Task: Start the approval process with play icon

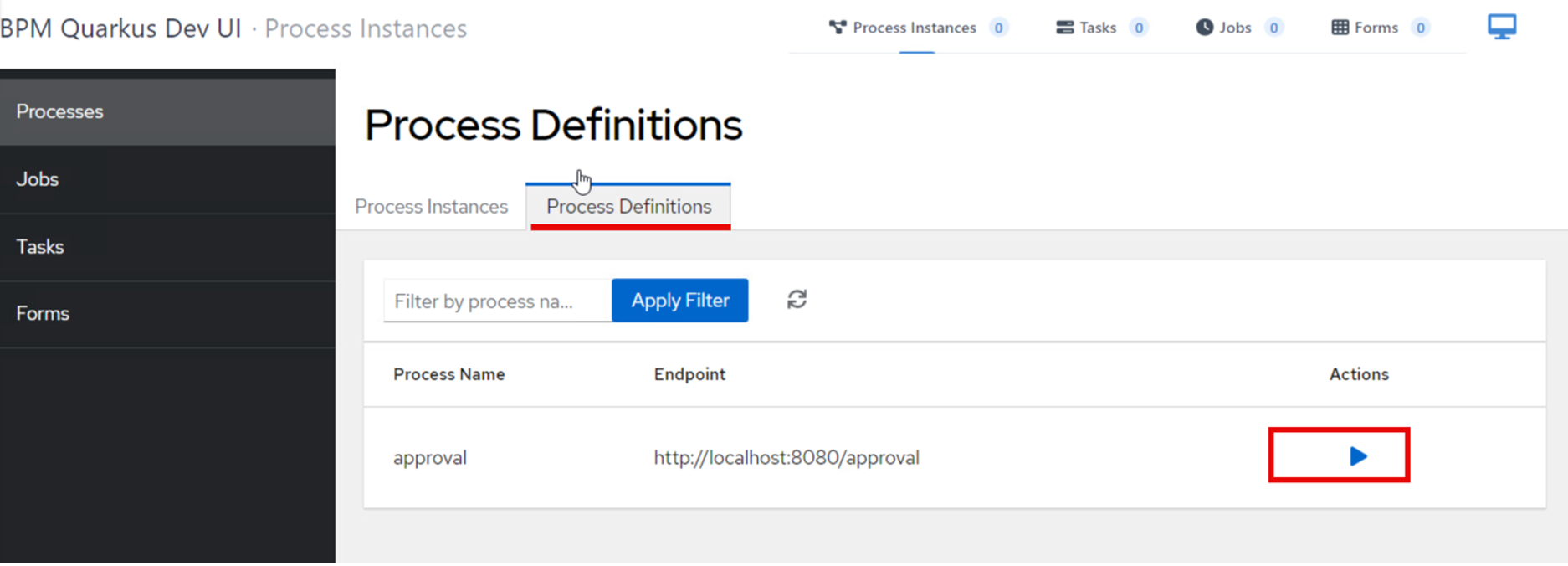Action: click(x=1358, y=456)
